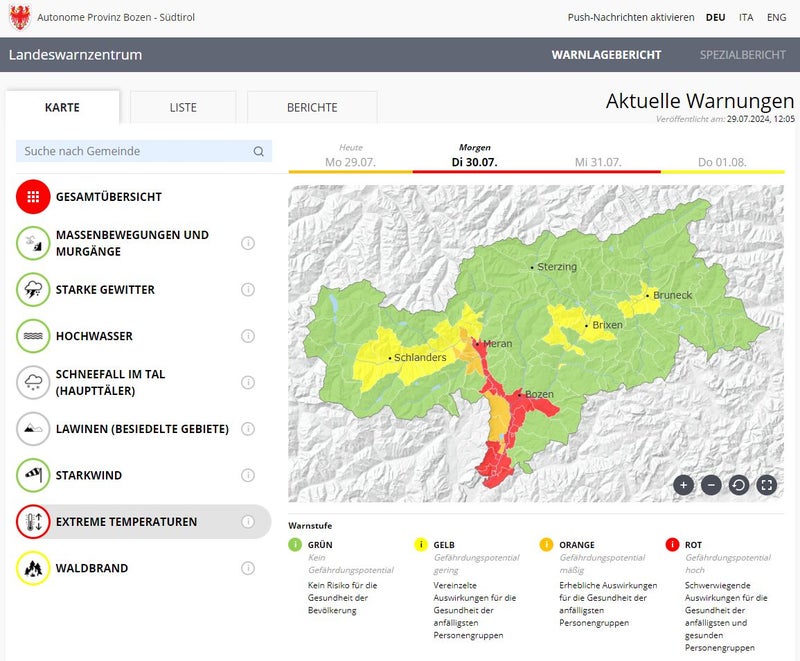
Task: Switch language to ITA
Action: pos(746,18)
